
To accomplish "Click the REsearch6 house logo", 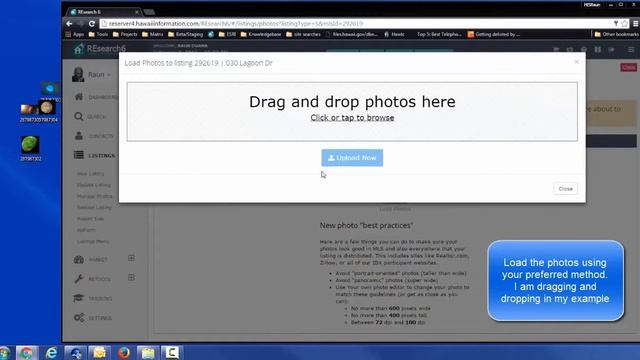I will 78,49.
